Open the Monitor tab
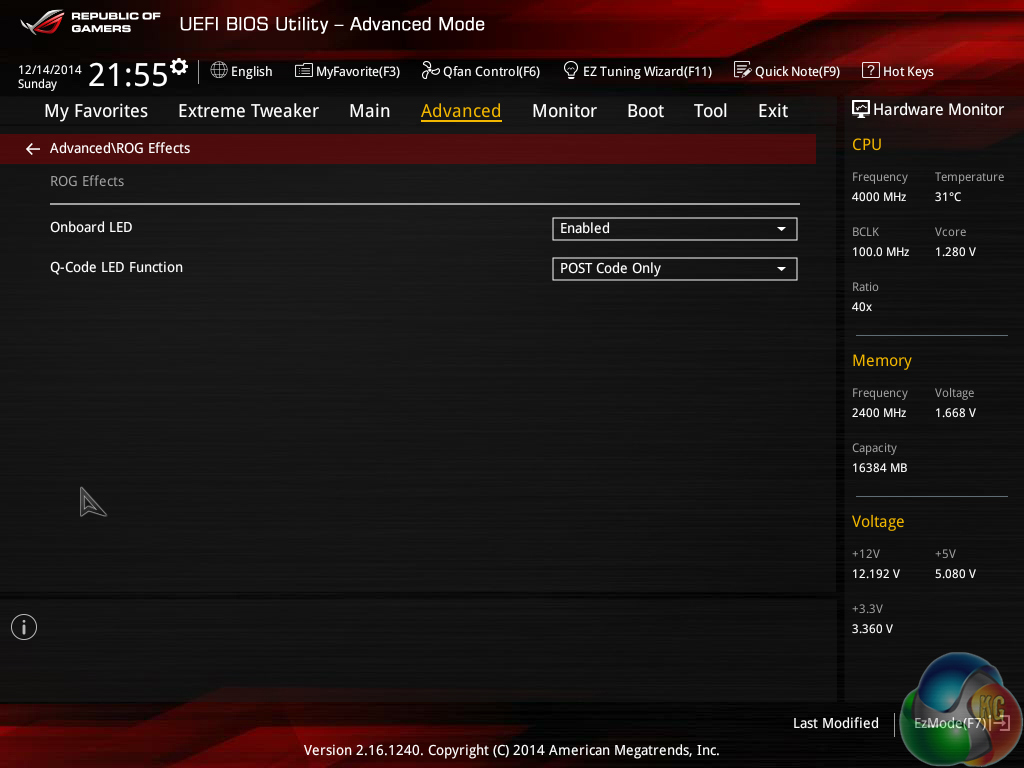Viewport: 1024px width, 768px height. (564, 111)
